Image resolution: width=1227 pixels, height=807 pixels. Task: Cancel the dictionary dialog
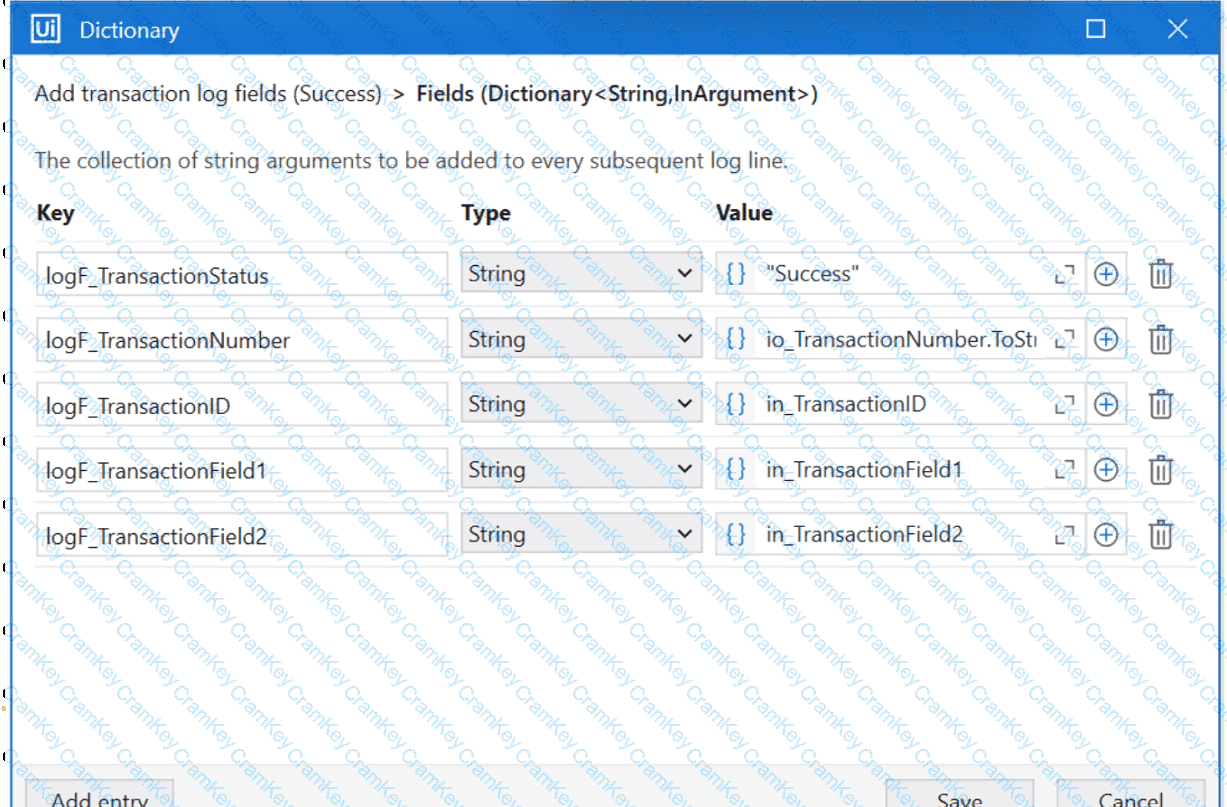coord(1130,795)
